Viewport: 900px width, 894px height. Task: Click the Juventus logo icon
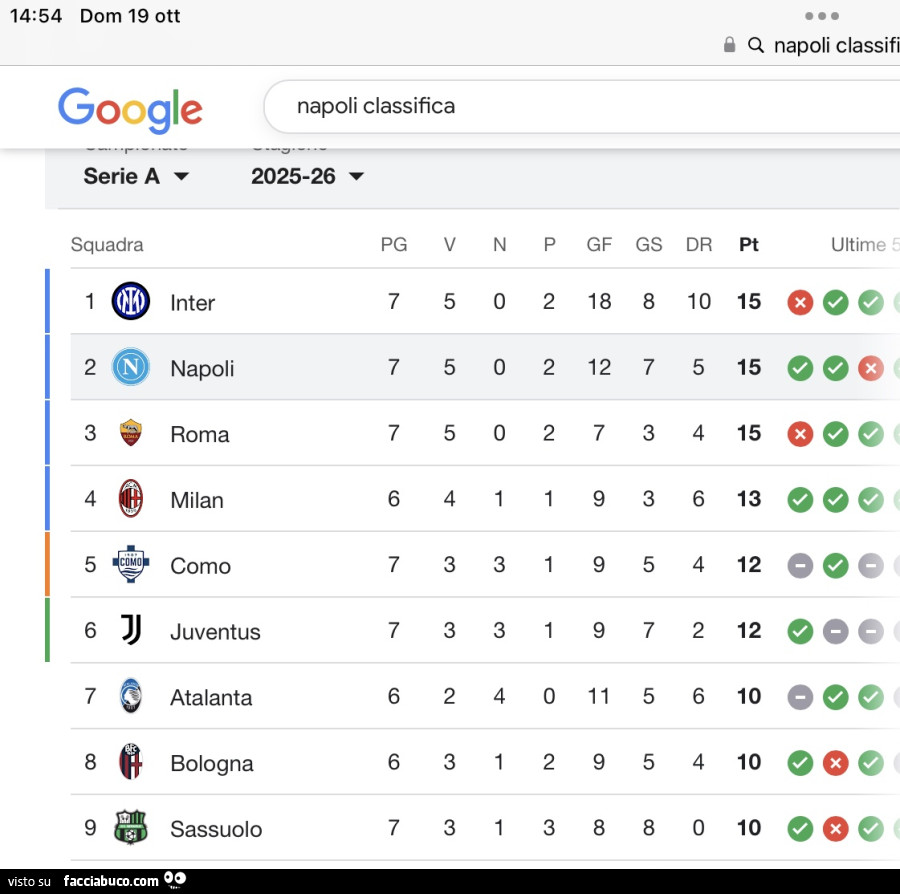[131, 630]
